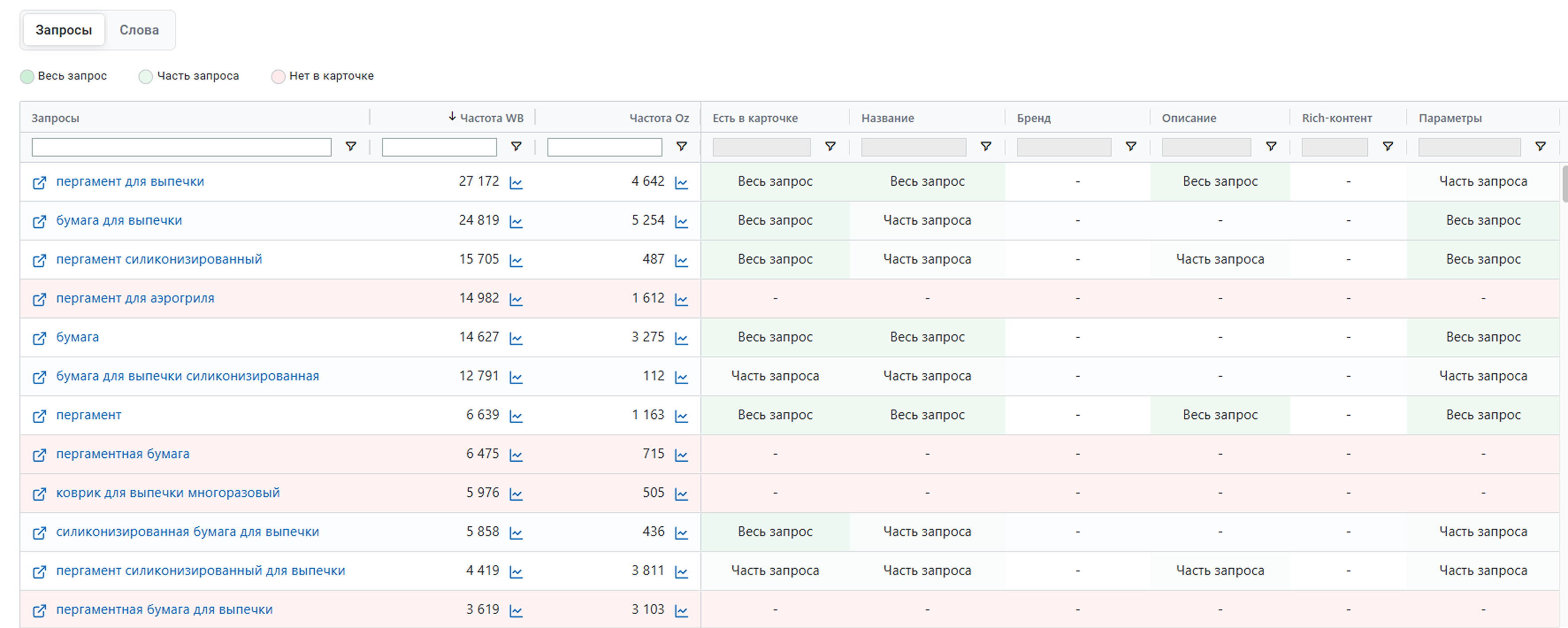Show WB frequency chart for бумага для выпечки

point(516,222)
